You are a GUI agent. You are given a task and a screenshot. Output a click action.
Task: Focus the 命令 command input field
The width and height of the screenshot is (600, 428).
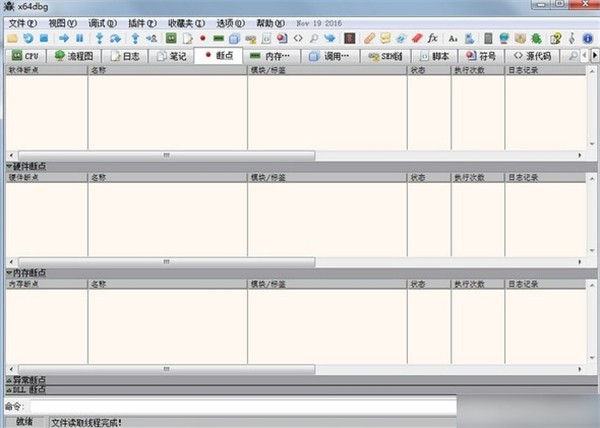243,406
